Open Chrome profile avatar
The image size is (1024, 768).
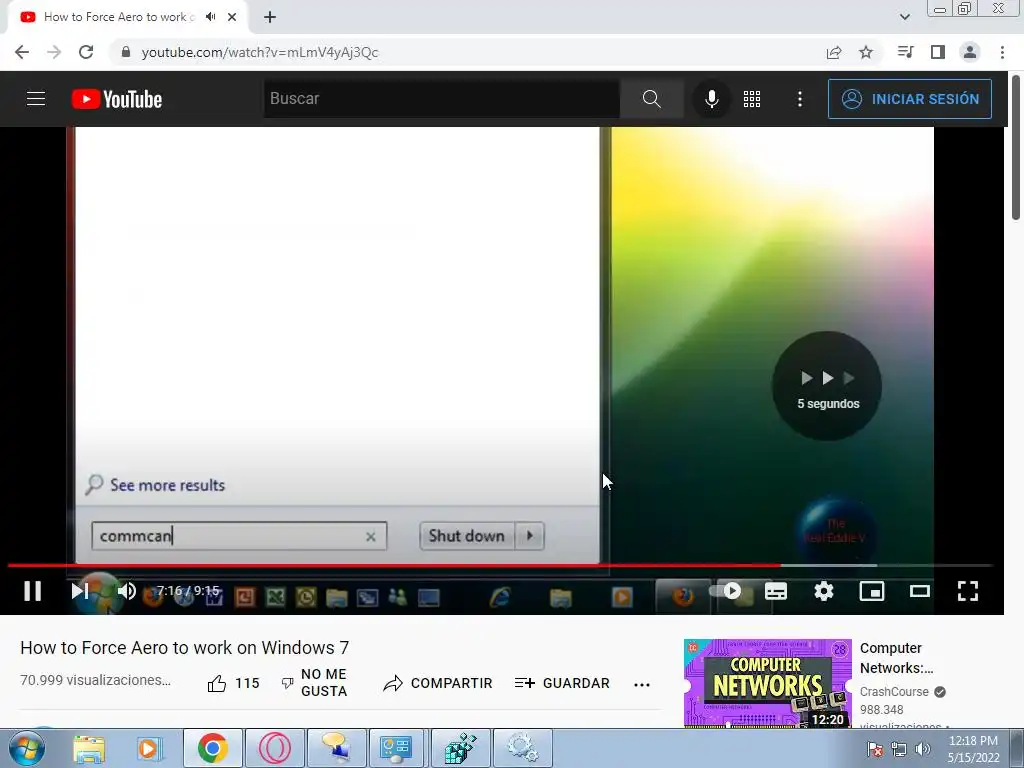pyautogui.click(x=970, y=52)
